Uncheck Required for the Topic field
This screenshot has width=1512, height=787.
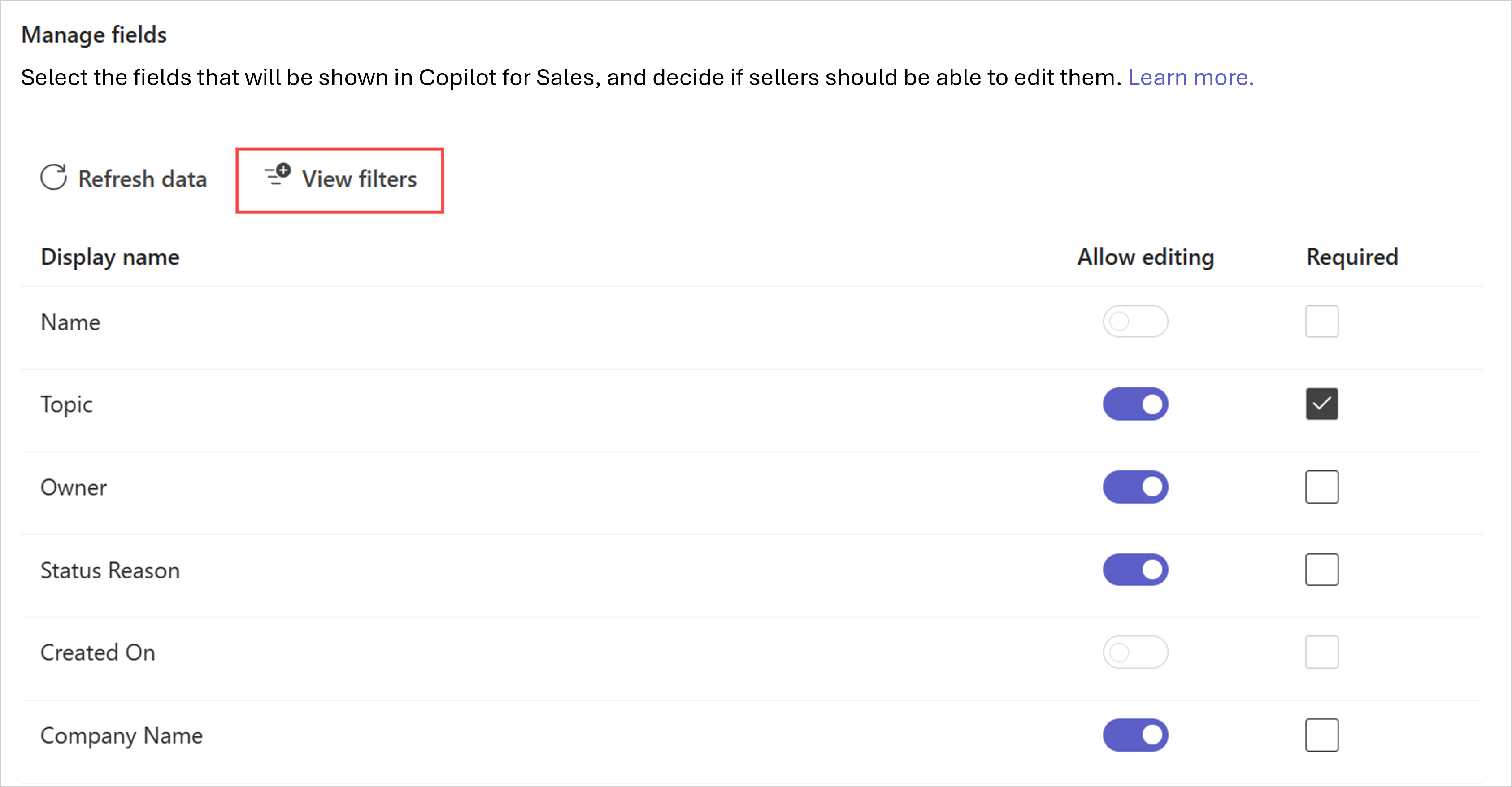click(x=1322, y=404)
